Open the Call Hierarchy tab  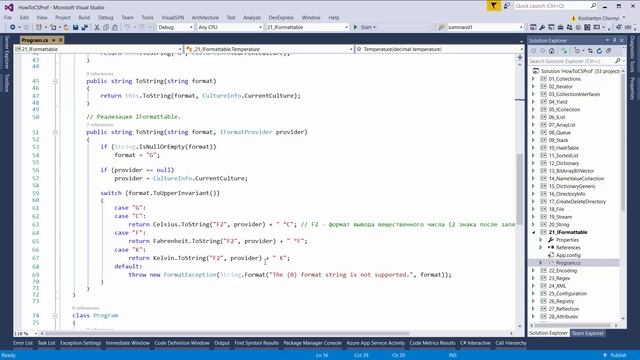(511, 343)
